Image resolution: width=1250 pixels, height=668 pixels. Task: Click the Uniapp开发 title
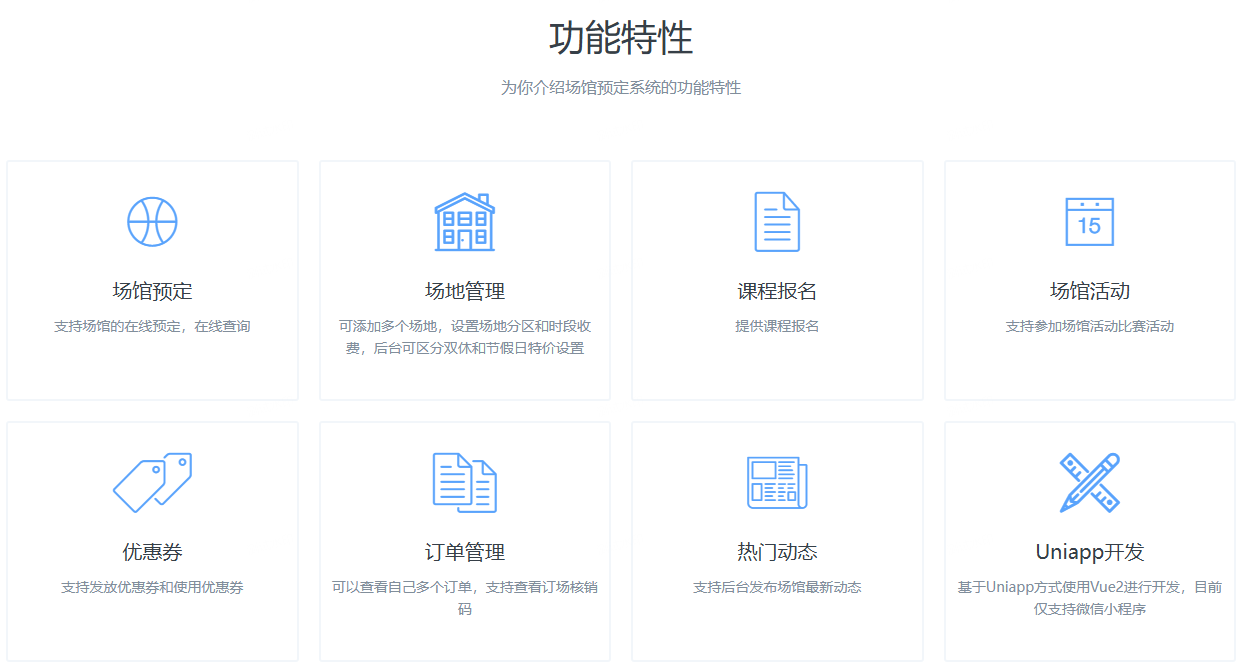[1089, 552]
